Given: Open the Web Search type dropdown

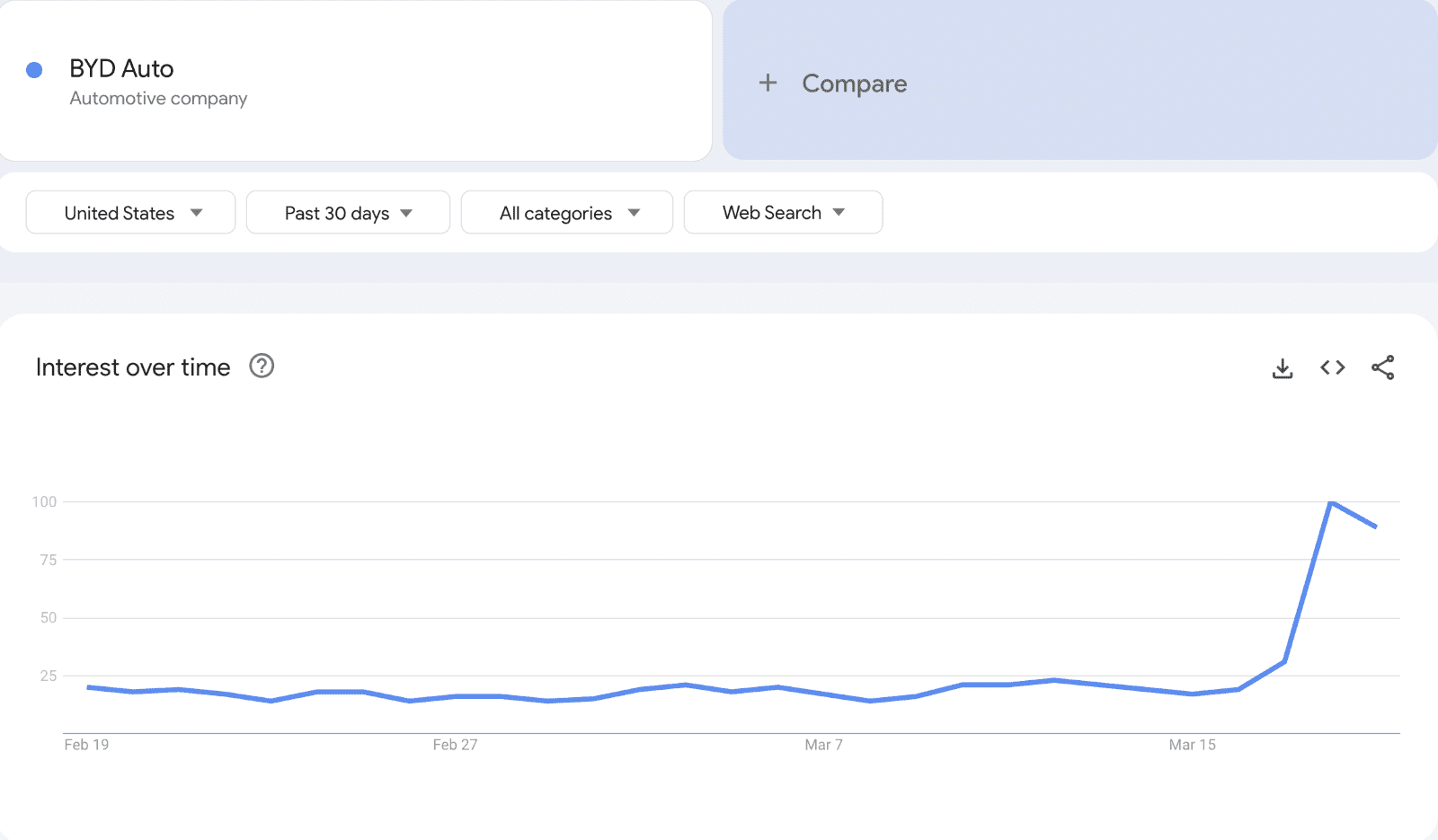Looking at the screenshot, I should tap(783, 212).
